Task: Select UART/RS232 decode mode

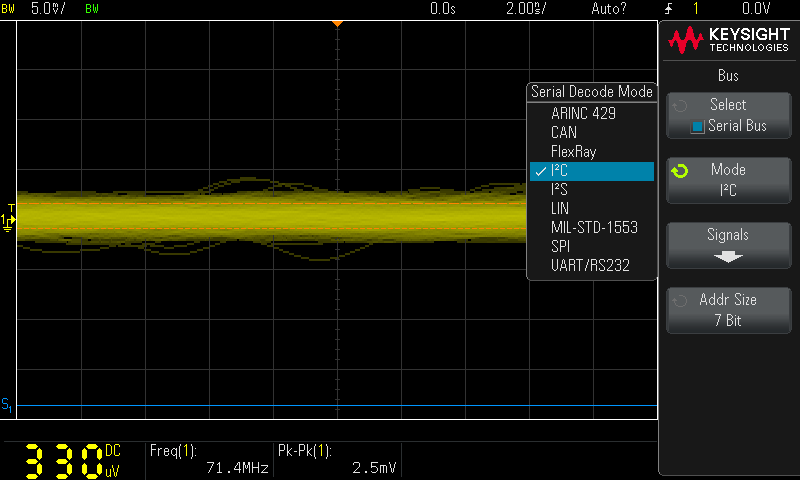Action: [590, 265]
